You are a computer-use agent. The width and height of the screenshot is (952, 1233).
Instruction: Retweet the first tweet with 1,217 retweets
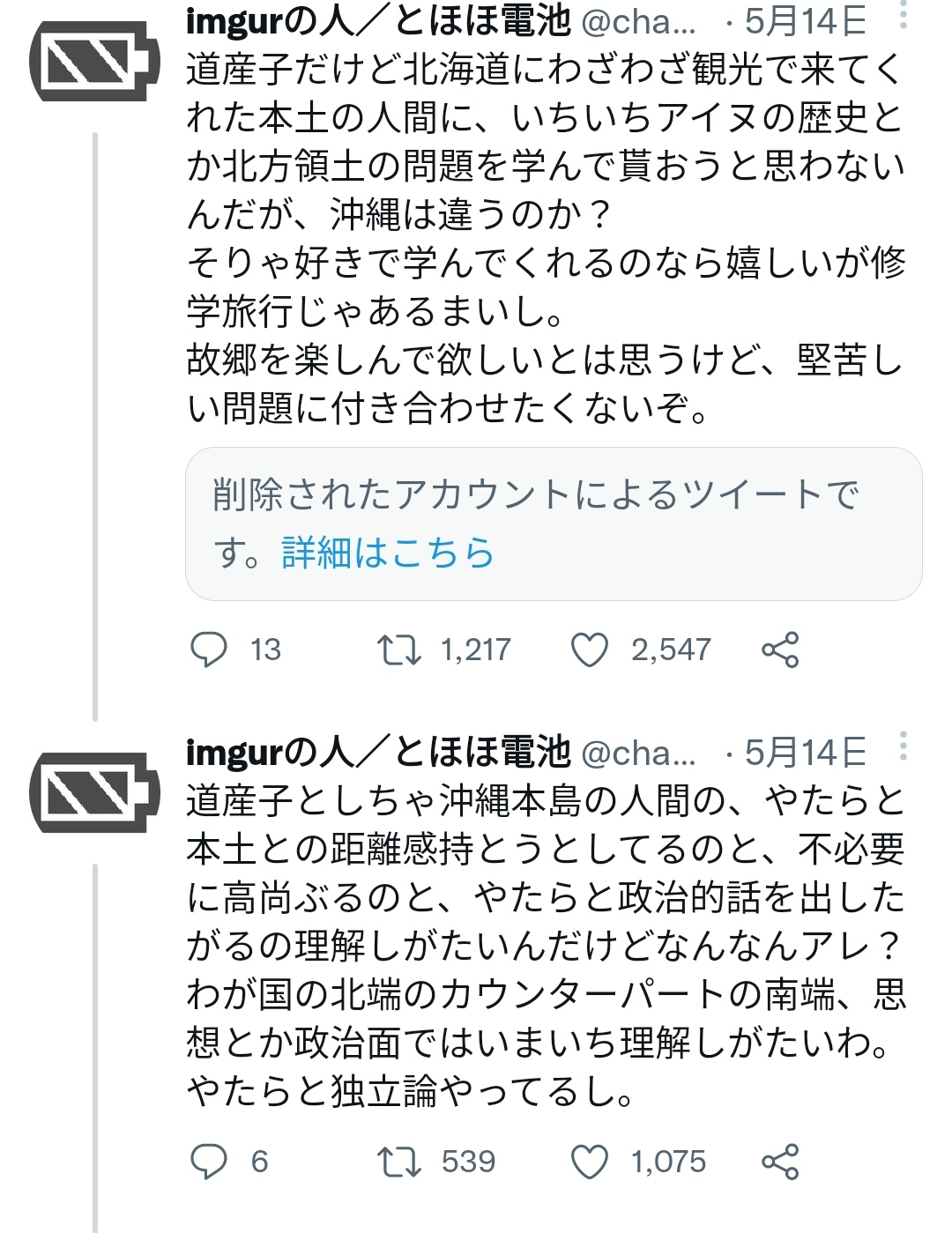coord(398,650)
